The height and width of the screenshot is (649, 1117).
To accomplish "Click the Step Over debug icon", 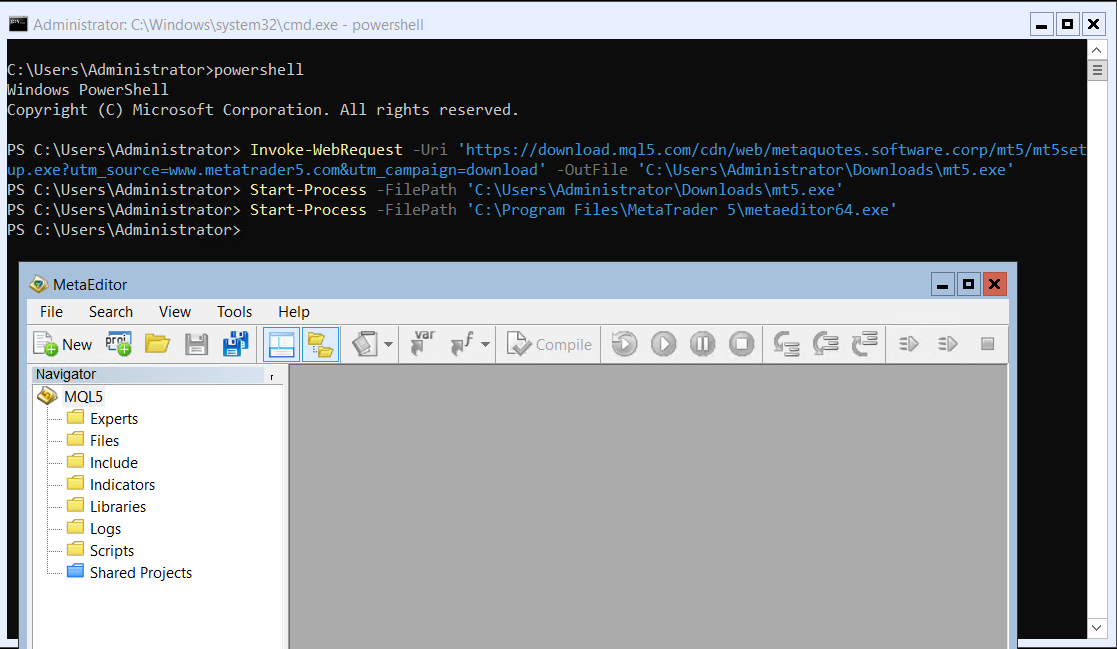I will 826,344.
